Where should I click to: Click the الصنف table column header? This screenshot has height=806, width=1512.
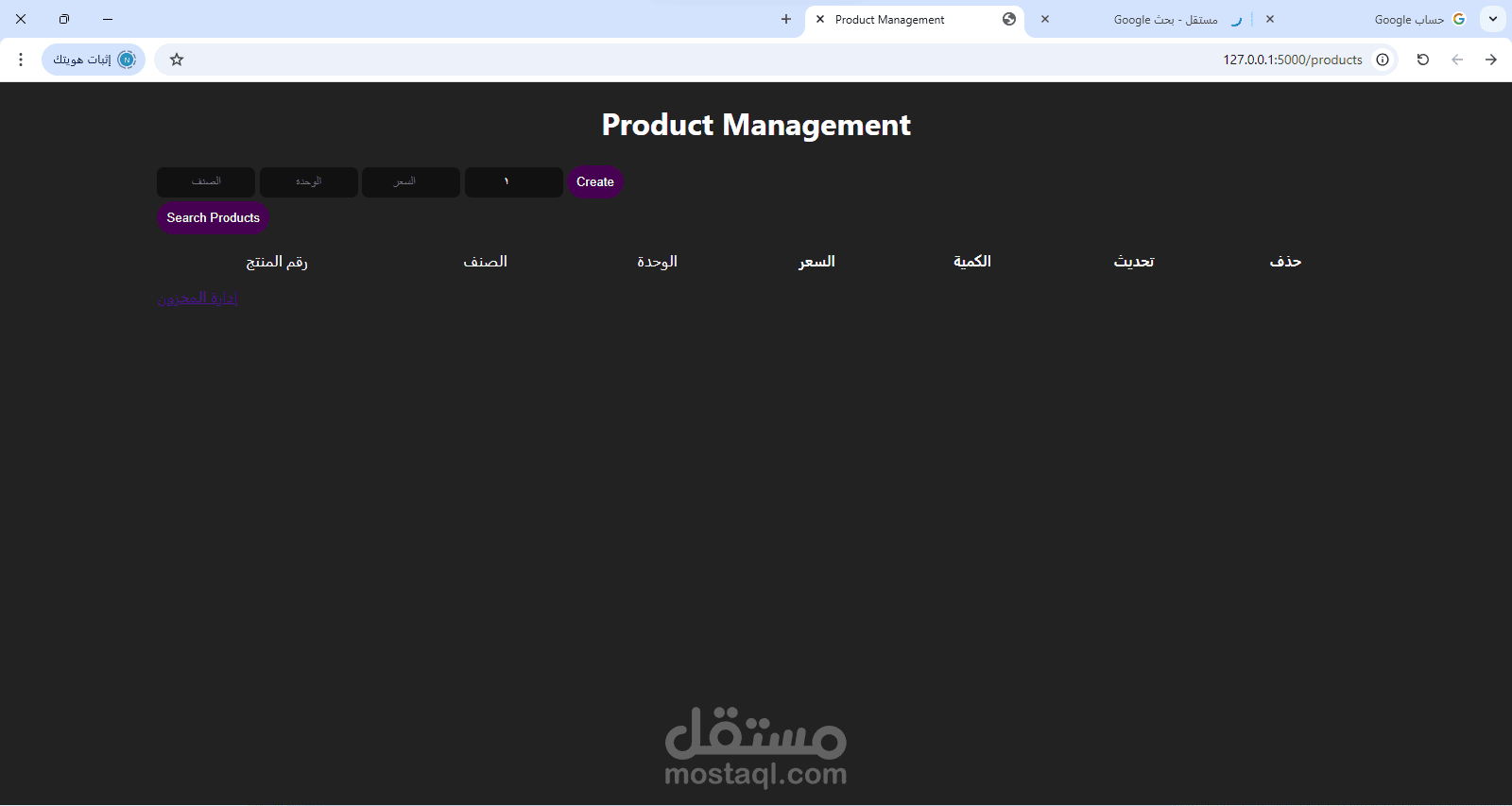click(x=486, y=262)
